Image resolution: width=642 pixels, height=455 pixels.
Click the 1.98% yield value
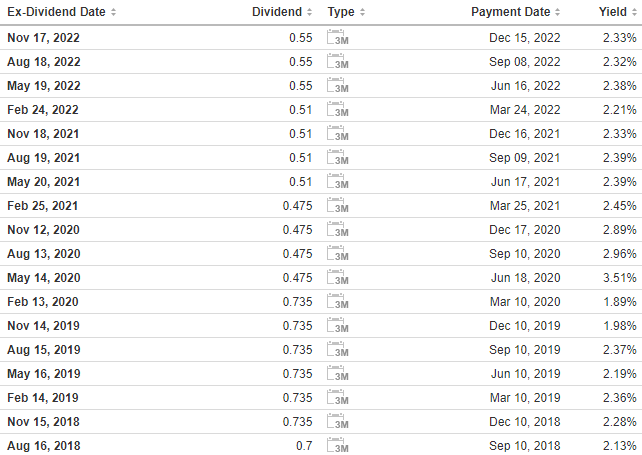click(620, 326)
